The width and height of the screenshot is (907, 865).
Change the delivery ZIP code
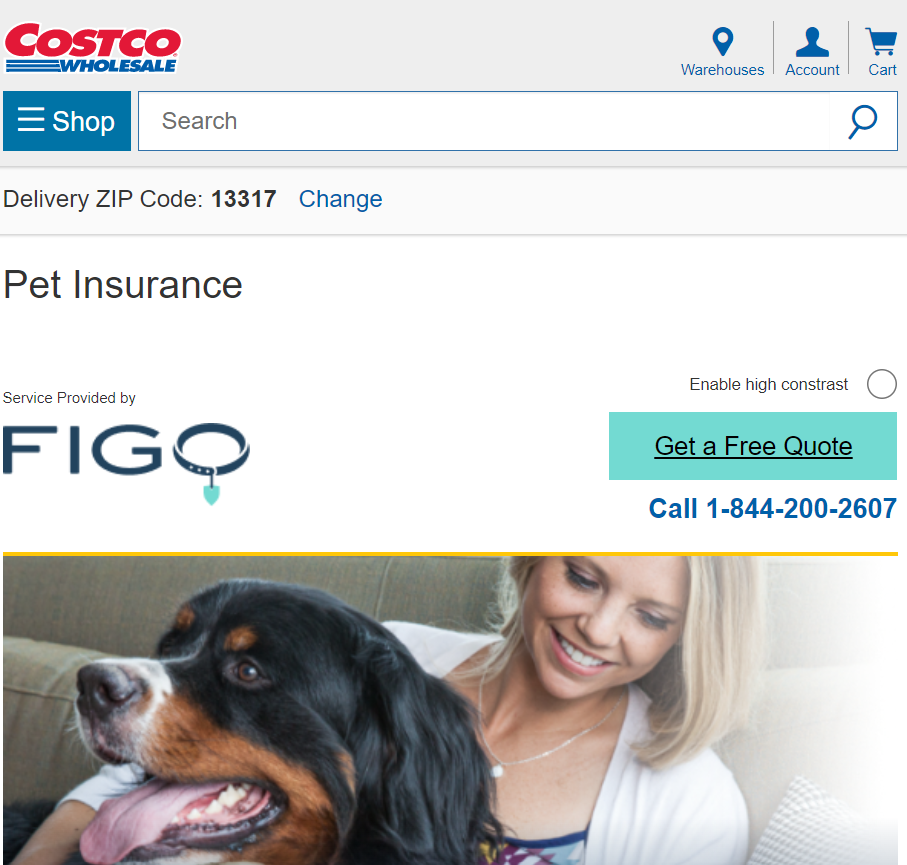340,199
